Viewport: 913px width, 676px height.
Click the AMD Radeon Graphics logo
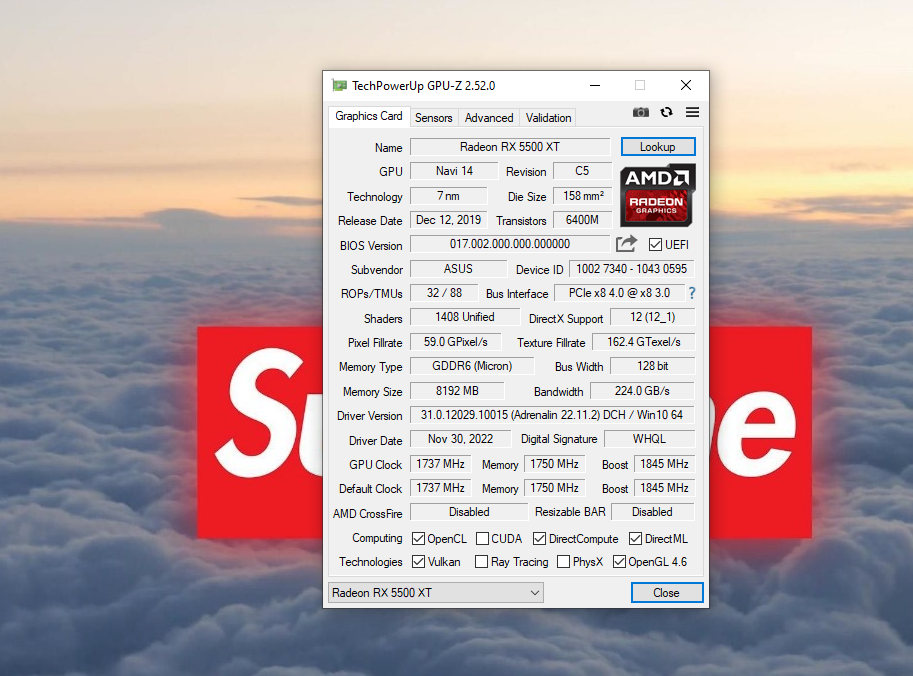point(657,195)
